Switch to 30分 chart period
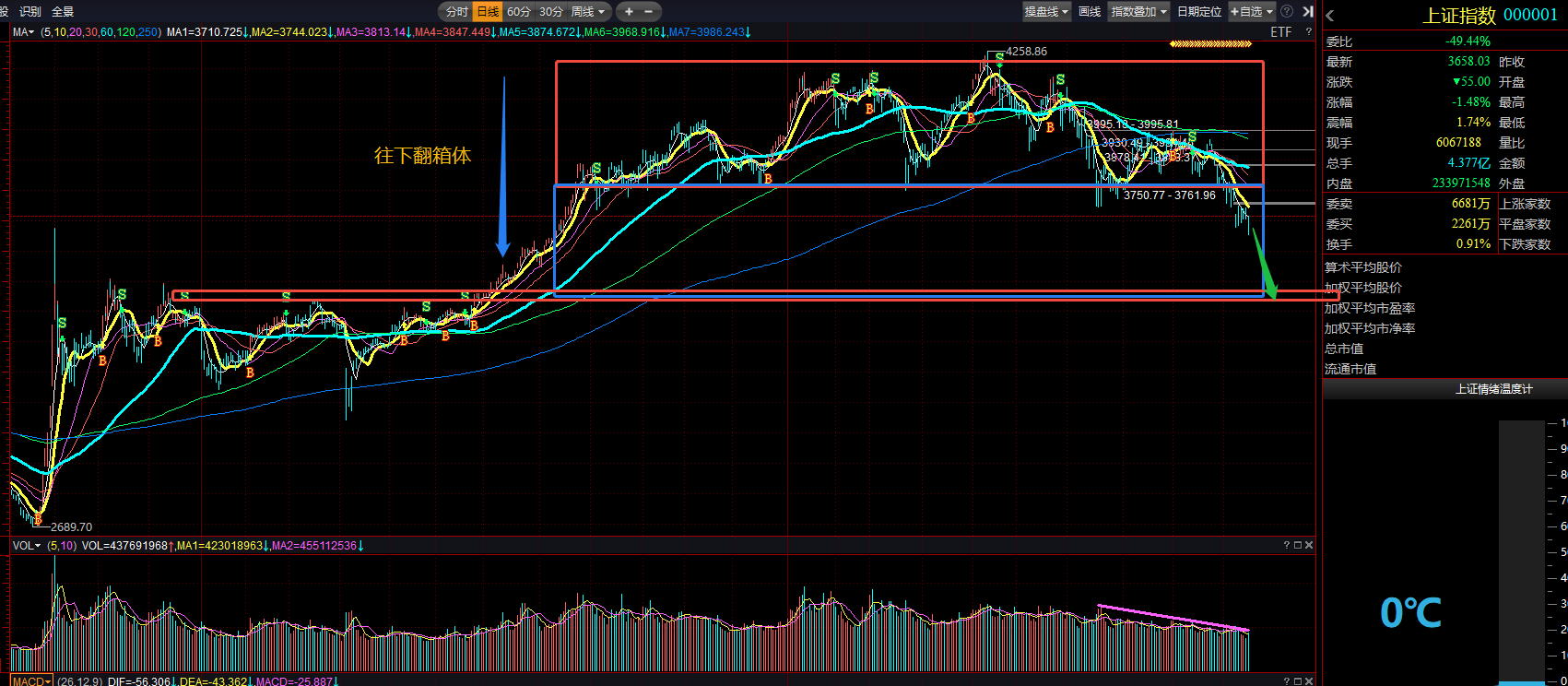 (550, 12)
